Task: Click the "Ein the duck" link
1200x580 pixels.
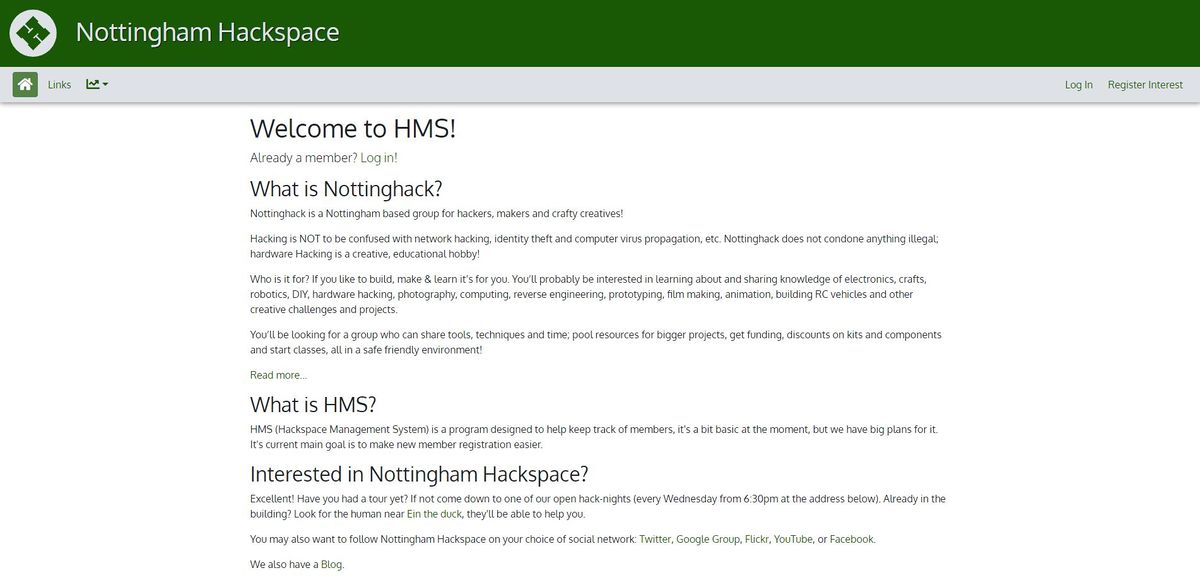Action: (x=434, y=513)
